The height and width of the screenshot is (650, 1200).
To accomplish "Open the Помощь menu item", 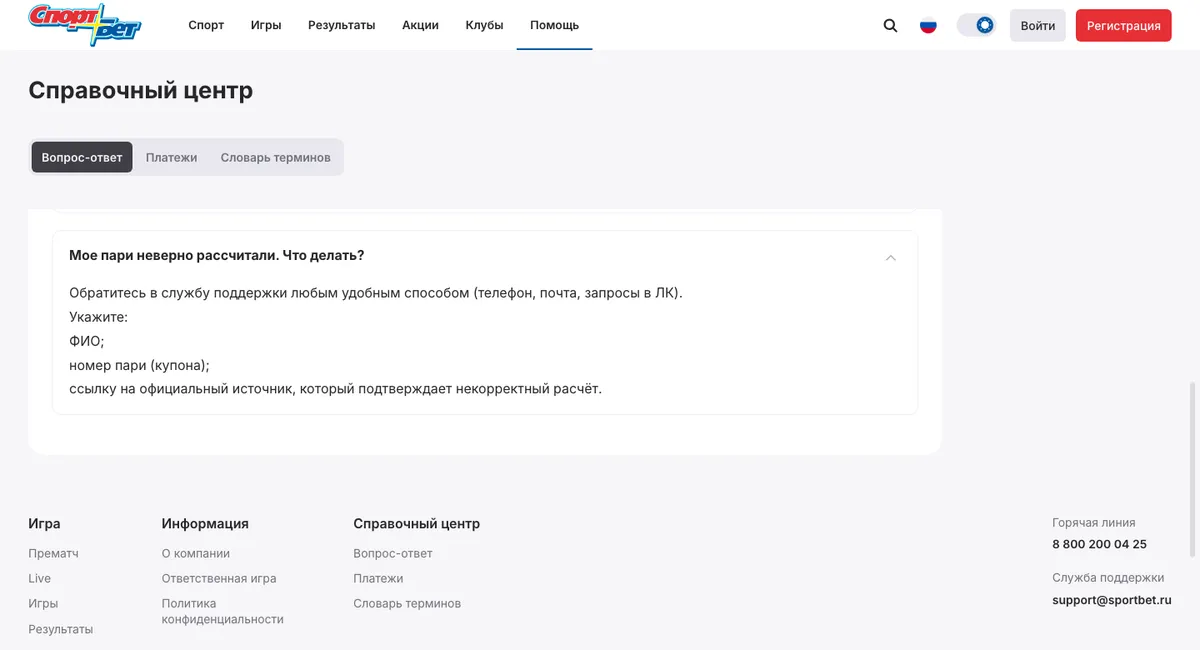I will [554, 25].
